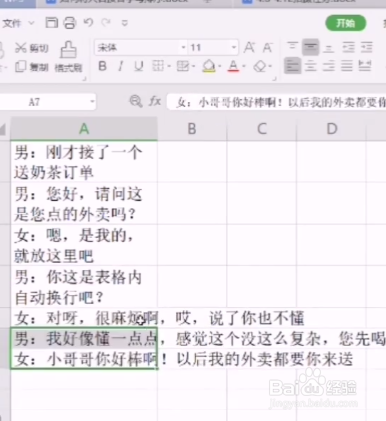Open the fx insert function dialog
Viewport: 386px width, 421px height.
(155, 101)
